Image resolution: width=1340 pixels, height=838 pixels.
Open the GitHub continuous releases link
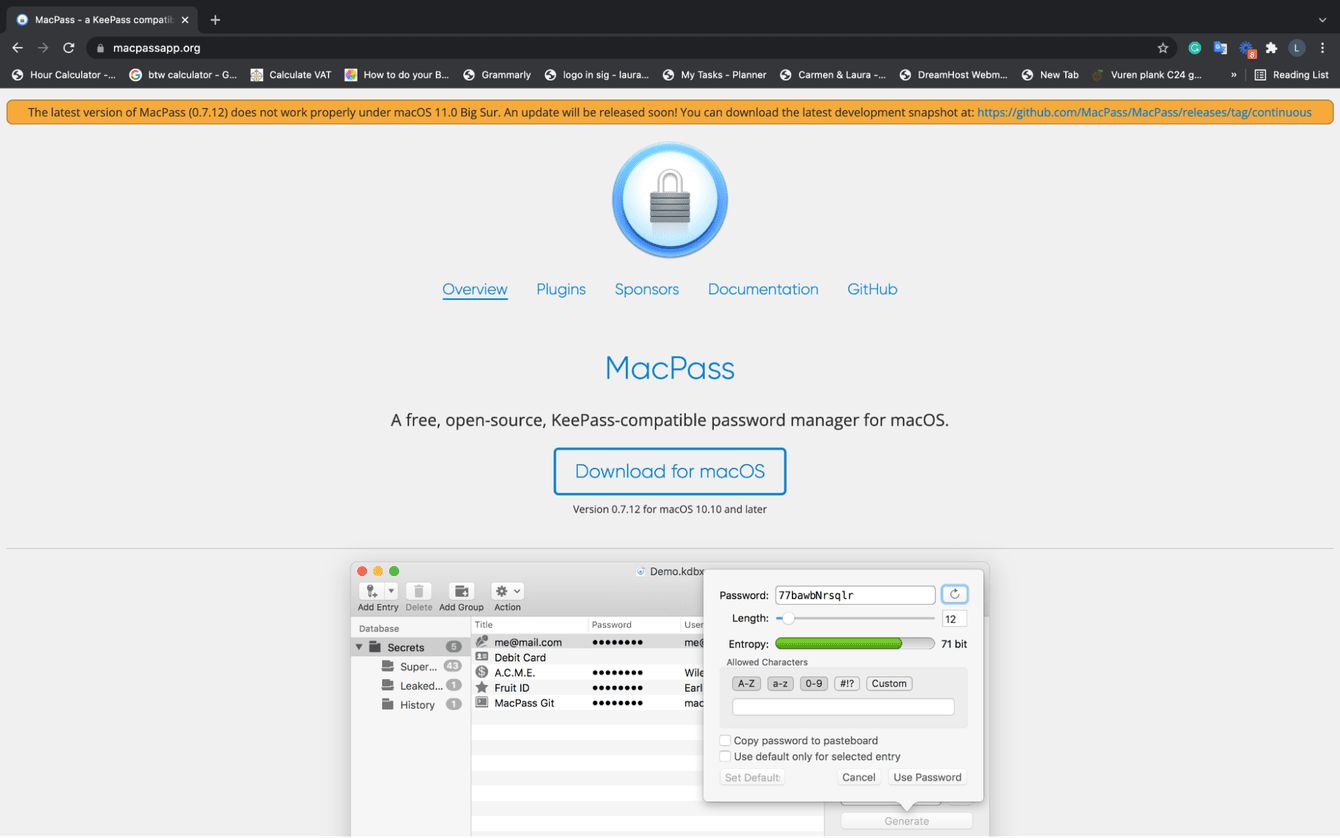(1144, 112)
